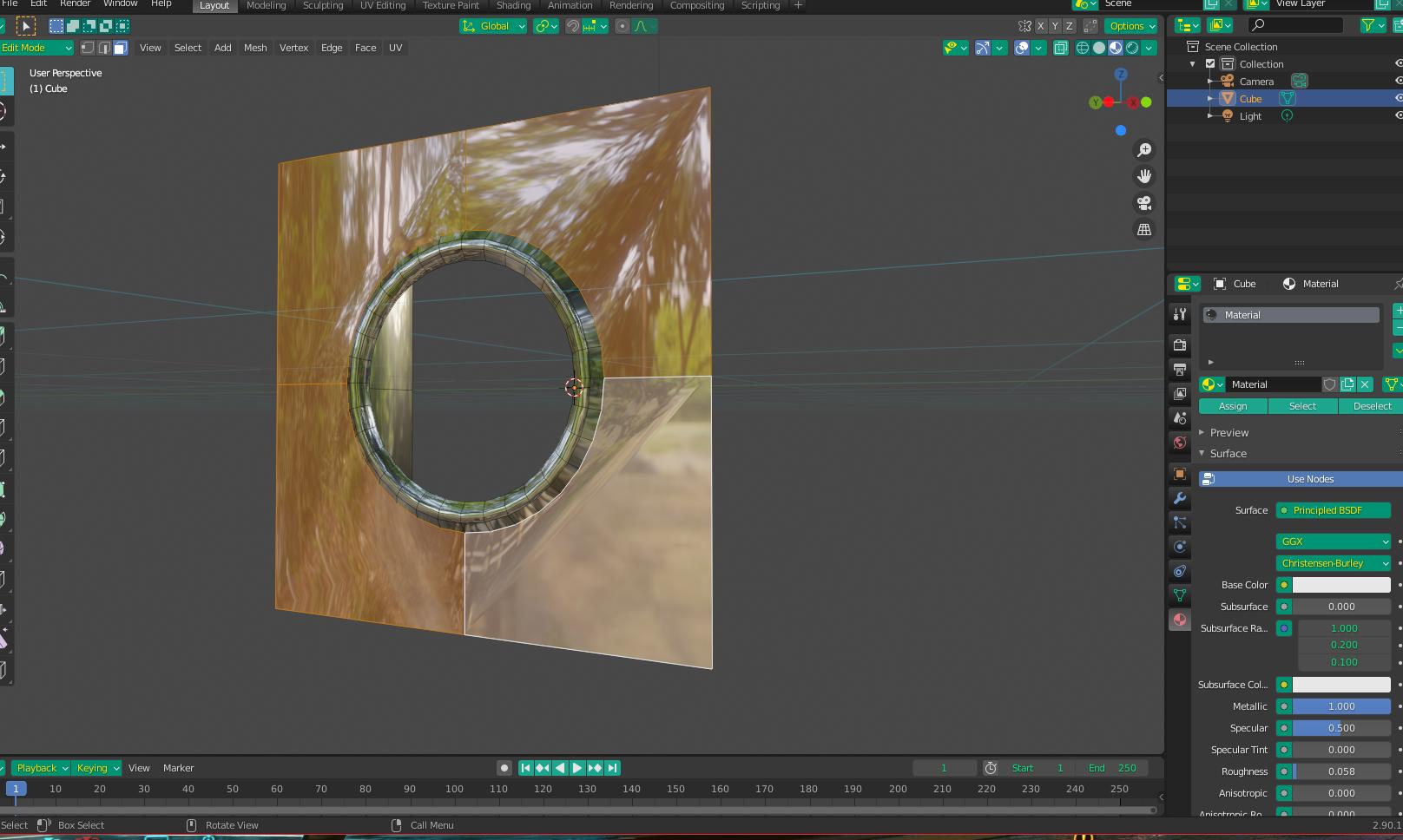Toggle snapping magnet

tap(573, 26)
